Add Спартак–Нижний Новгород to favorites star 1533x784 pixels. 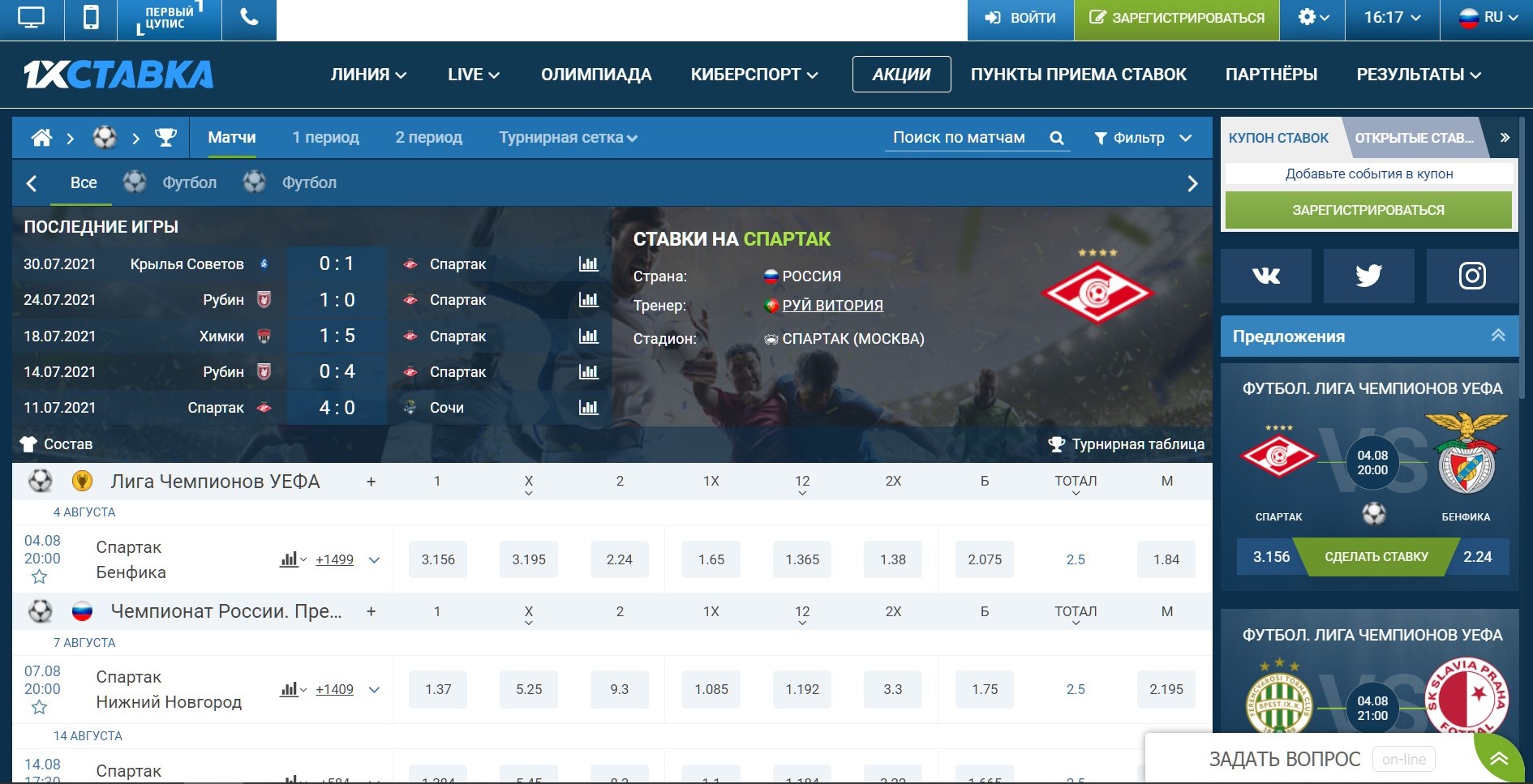39,708
